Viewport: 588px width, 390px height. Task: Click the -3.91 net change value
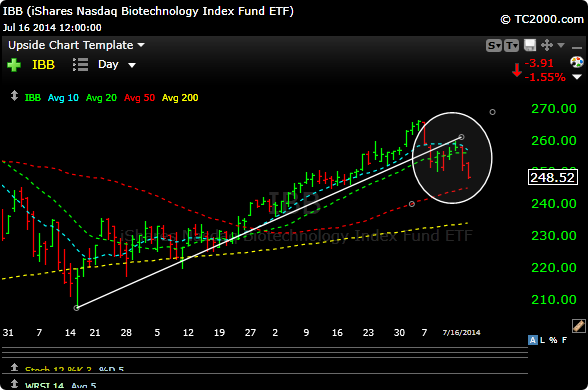coord(539,63)
